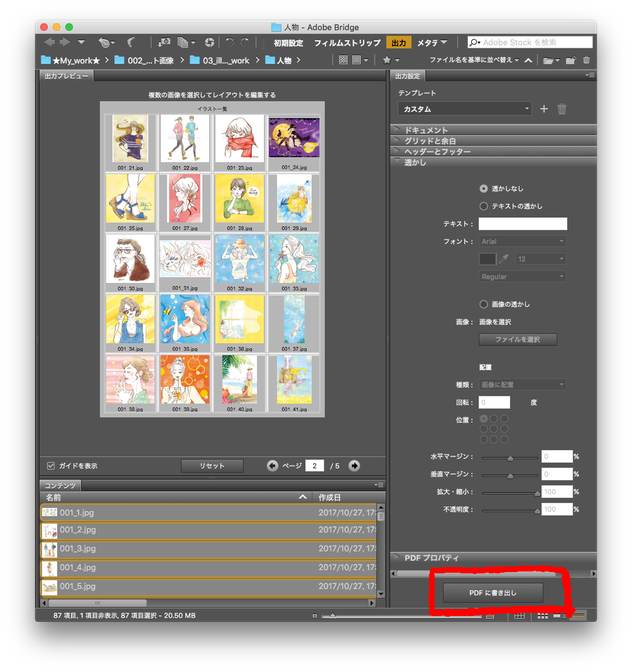Viewport: 632px width, 672px height.
Task: Toggle ascending sort order arrow in path bar
Action: pyautogui.click(x=528, y=60)
